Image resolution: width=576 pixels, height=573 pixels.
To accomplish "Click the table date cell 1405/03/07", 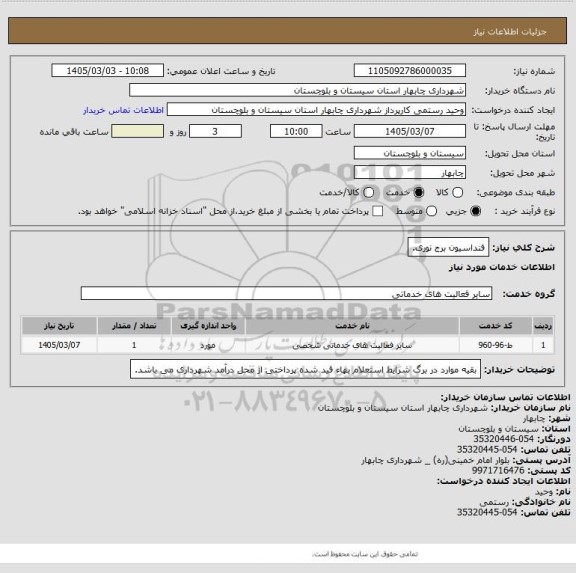I will 59,345.
